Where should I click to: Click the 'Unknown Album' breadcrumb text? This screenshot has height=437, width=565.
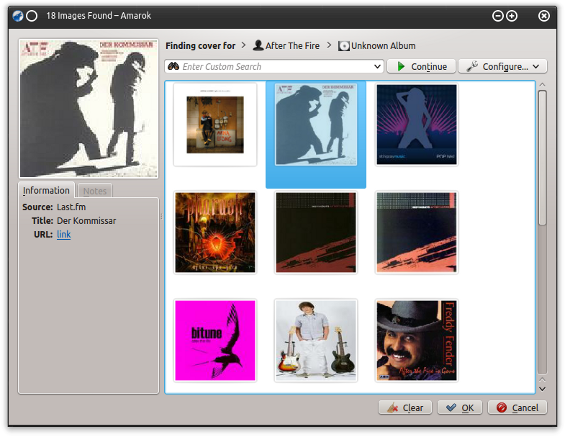[x=383, y=46]
